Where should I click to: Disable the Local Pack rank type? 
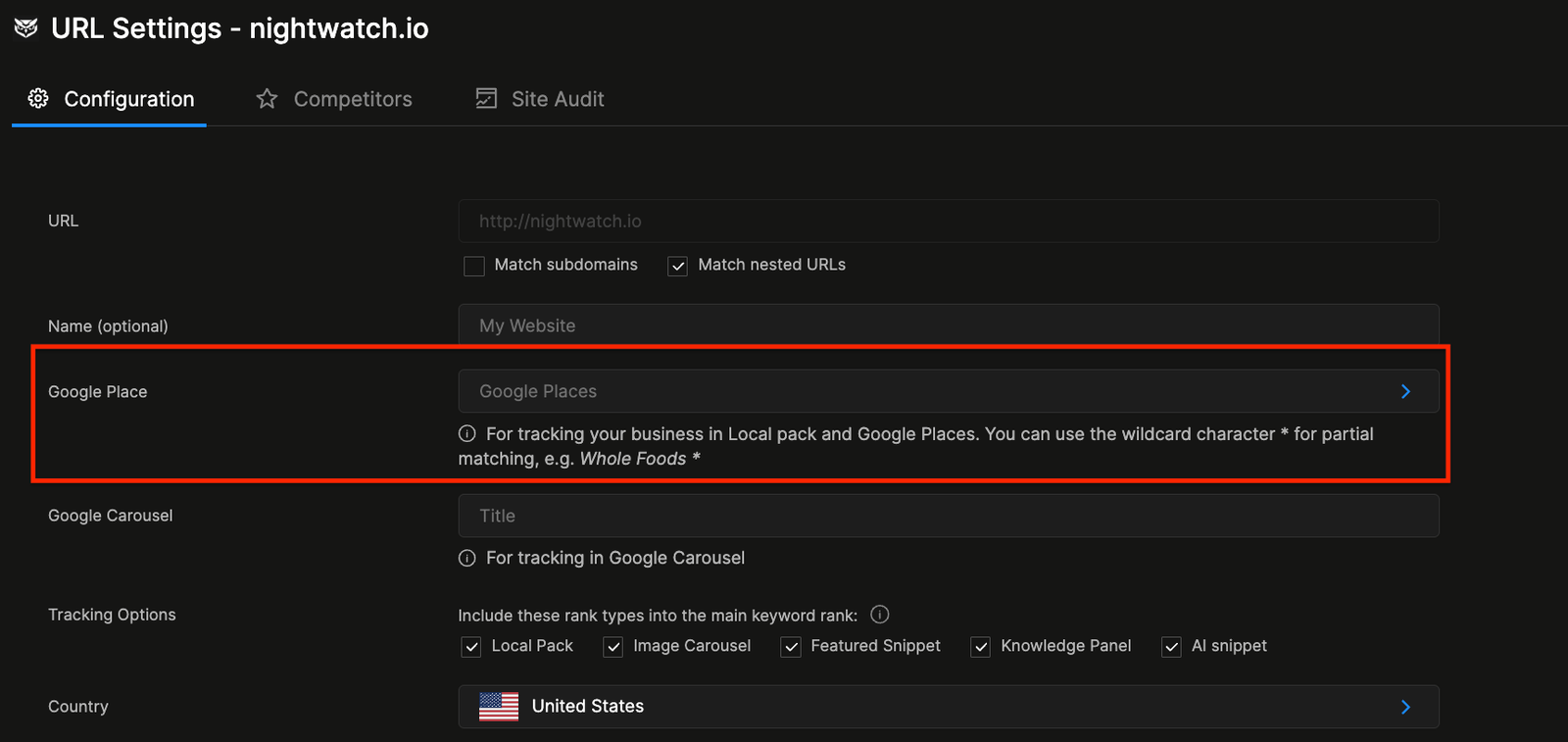pos(471,647)
